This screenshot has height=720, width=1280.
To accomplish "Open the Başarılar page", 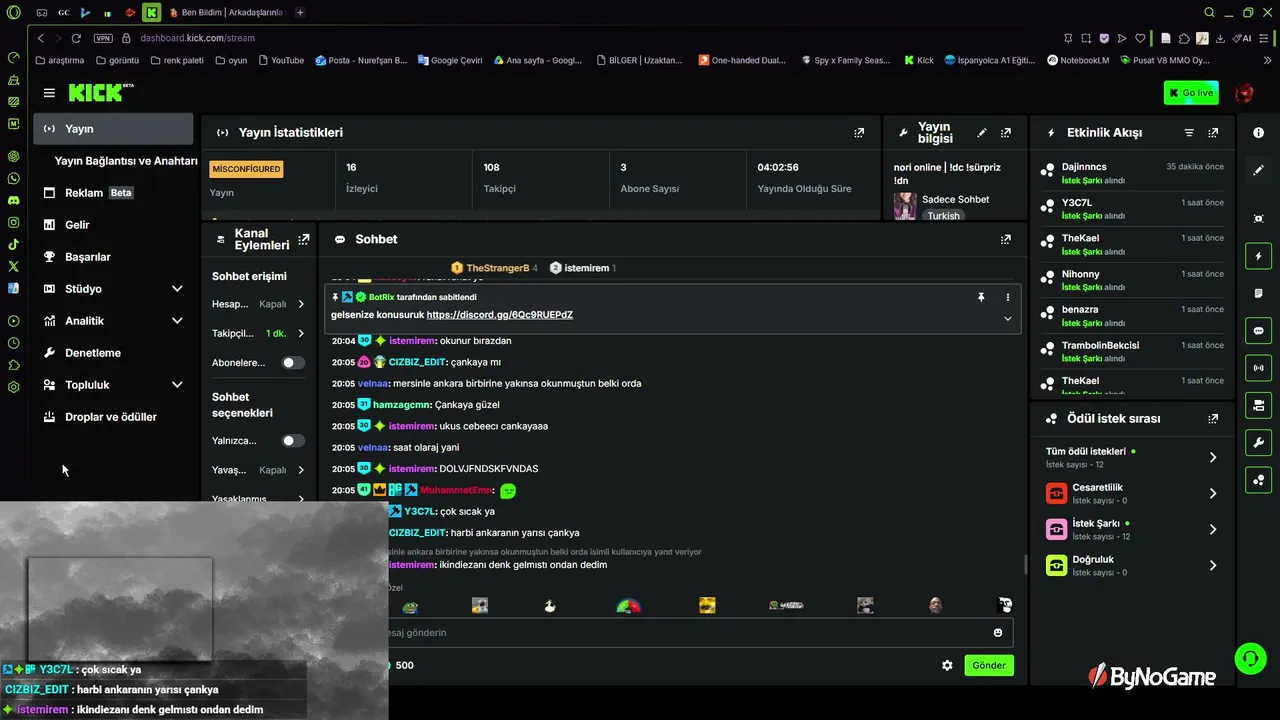I will tap(113, 257).
